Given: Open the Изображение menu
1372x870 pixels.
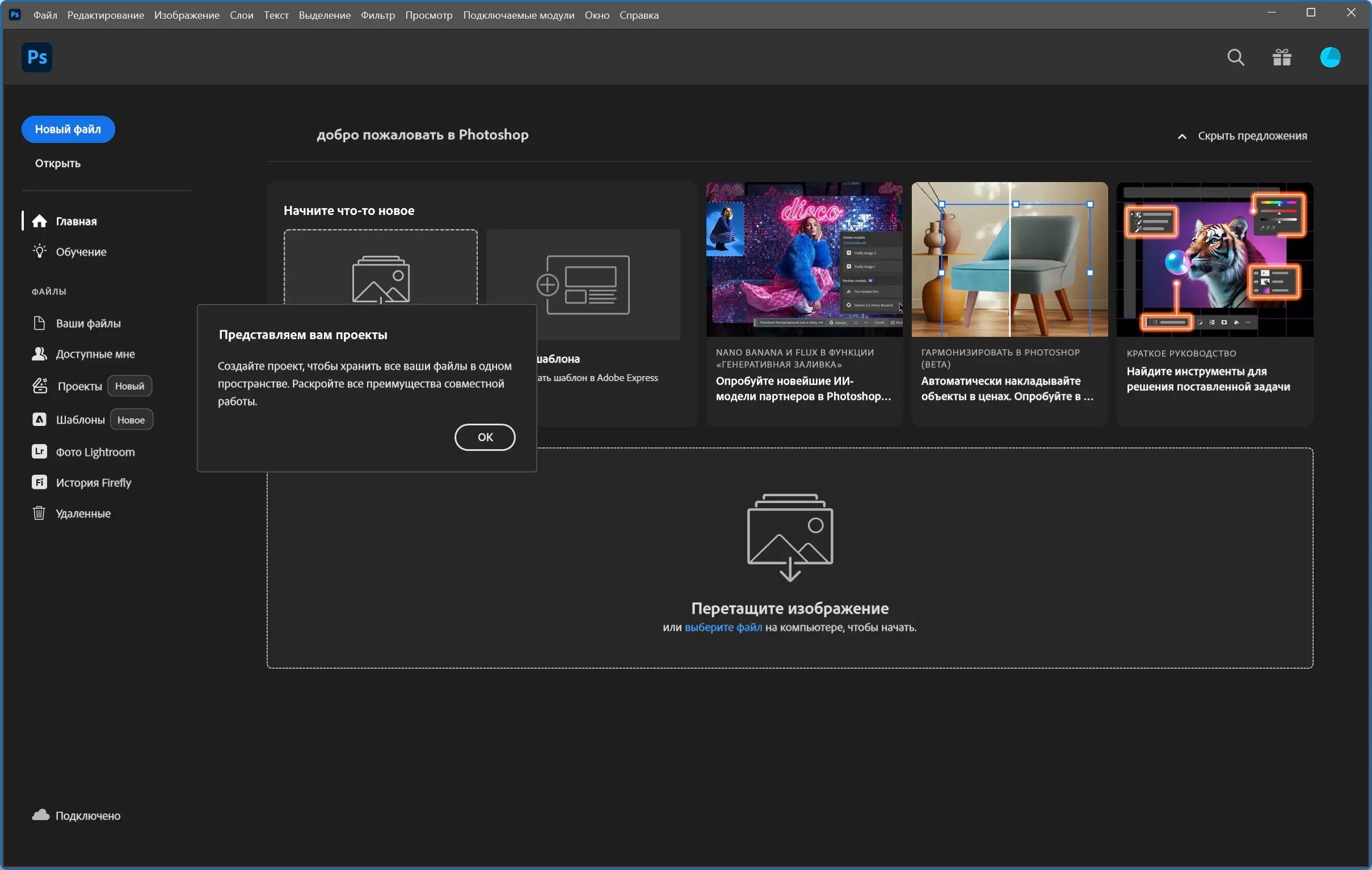Looking at the screenshot, I should coord(187,15).
